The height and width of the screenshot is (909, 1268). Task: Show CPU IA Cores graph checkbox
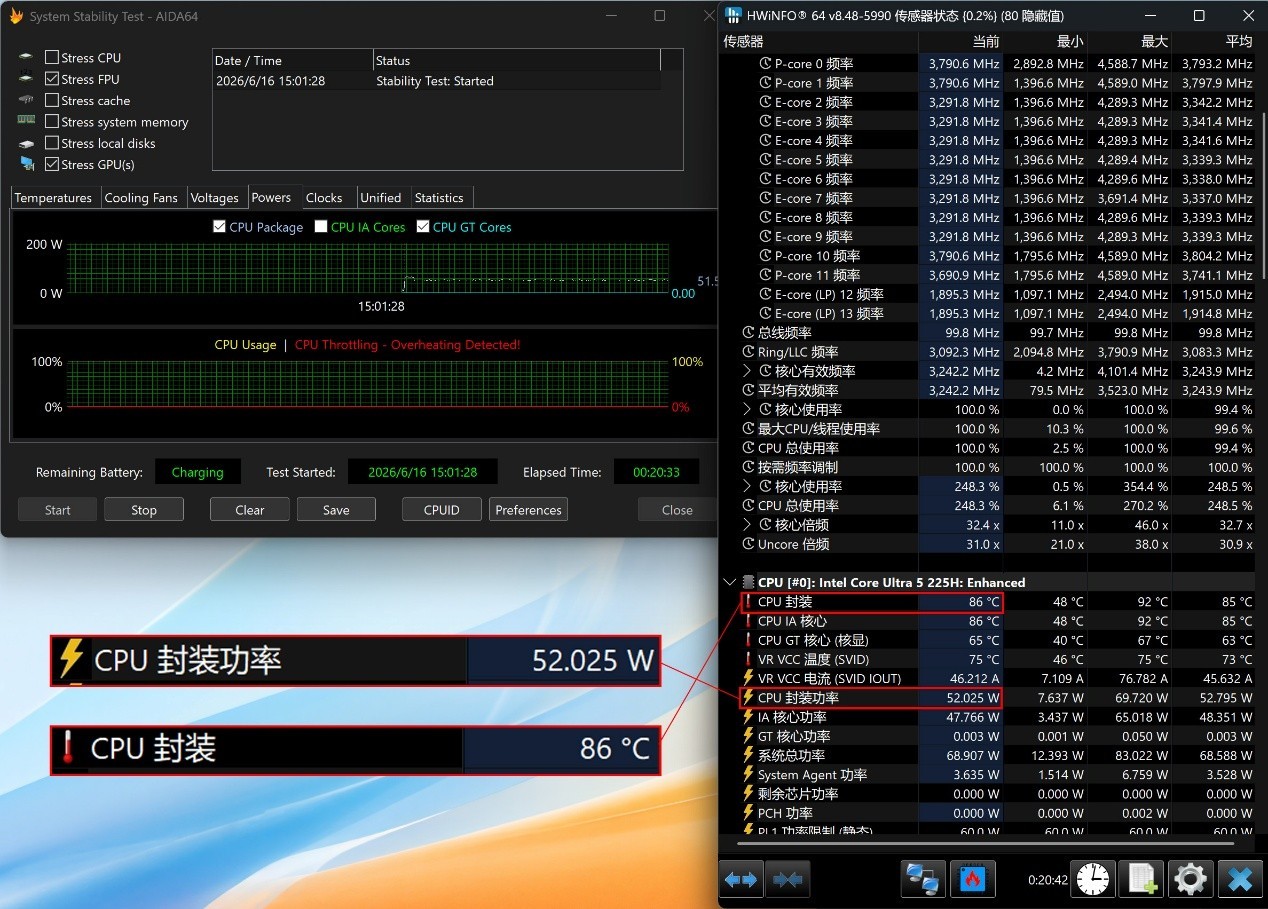321,227
